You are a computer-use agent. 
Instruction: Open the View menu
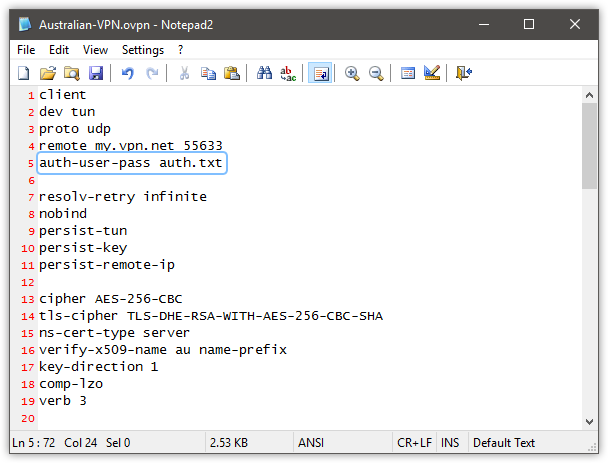tap(96, 49)
